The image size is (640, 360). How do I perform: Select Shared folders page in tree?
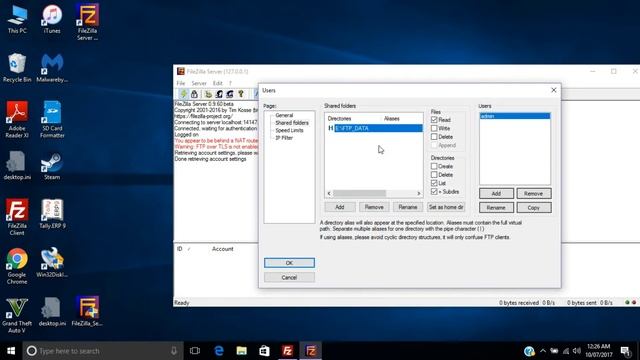click(x=292, y=123)
